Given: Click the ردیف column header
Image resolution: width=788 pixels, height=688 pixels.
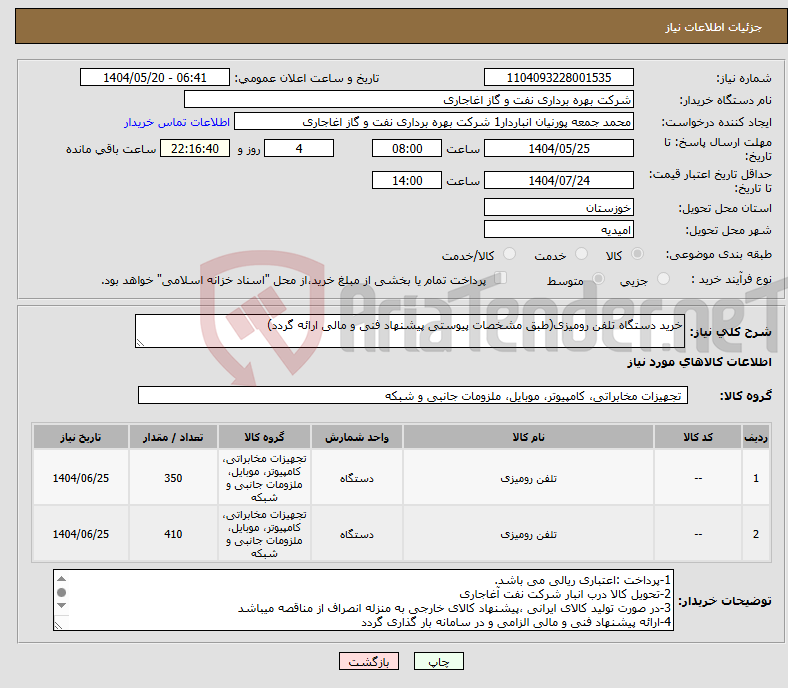Looking at the screenshot, I should pos(756,437).
